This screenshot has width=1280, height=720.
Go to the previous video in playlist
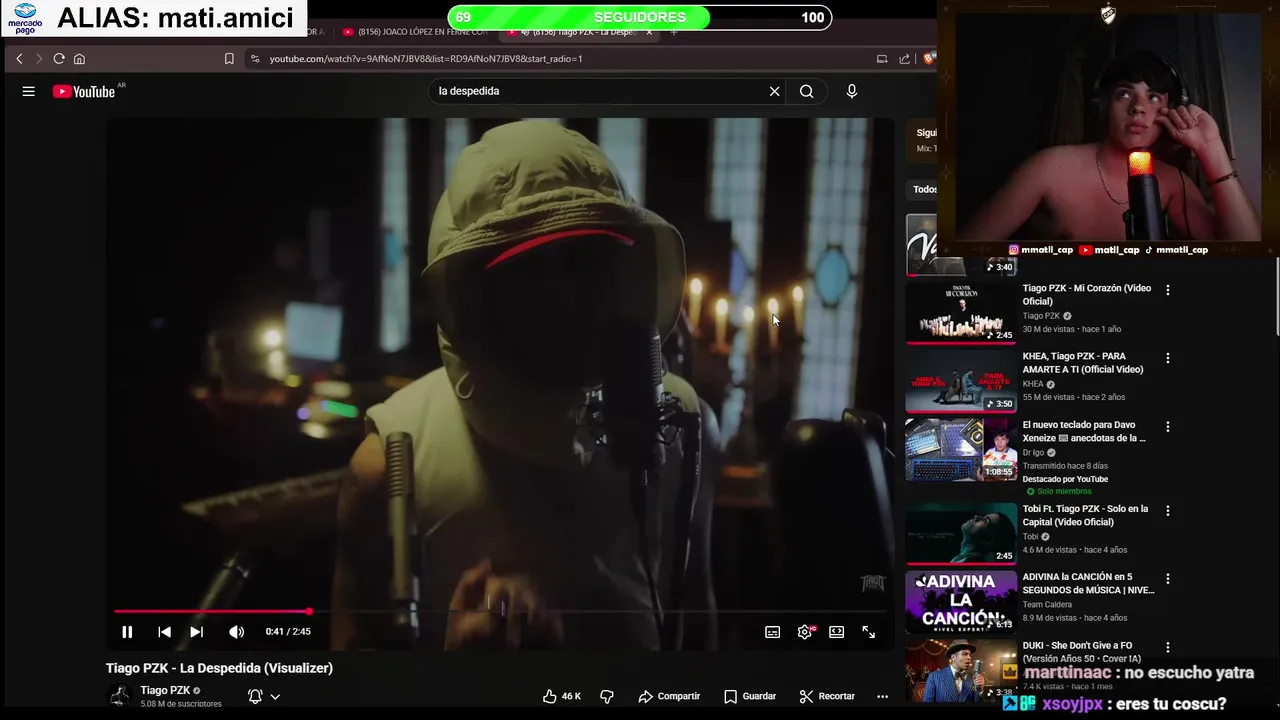(164, 632)
